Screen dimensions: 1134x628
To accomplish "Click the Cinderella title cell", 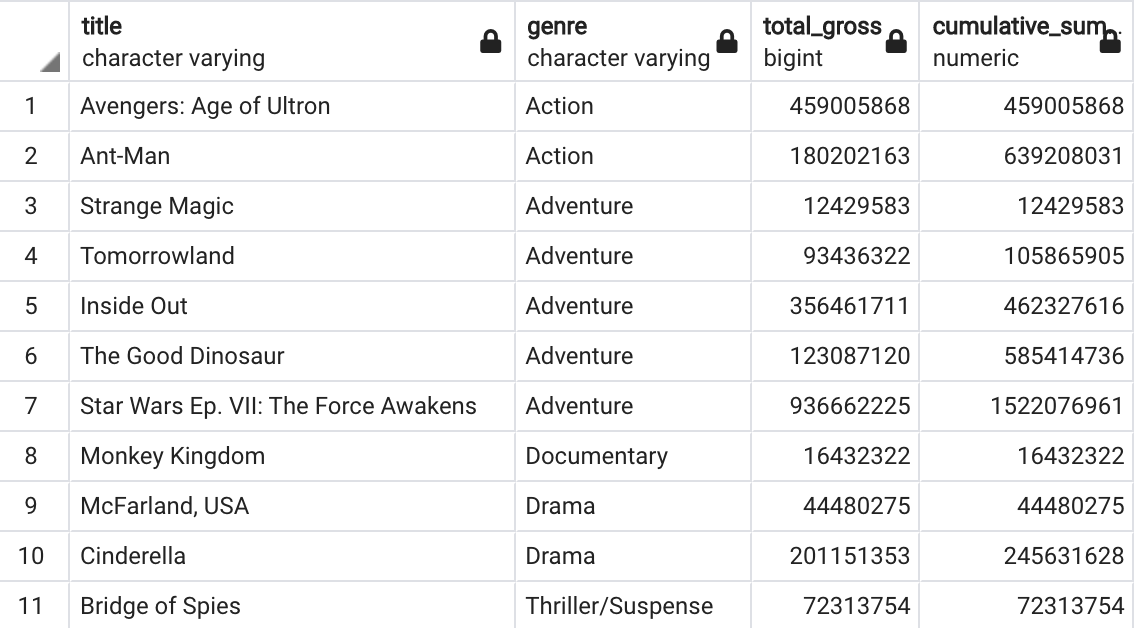I will click(x=133, y=556).
